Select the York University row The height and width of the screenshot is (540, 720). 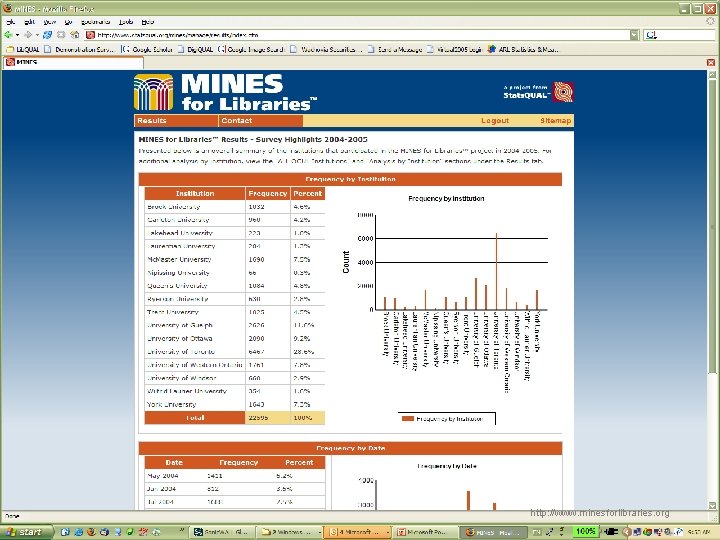(235, 405)
